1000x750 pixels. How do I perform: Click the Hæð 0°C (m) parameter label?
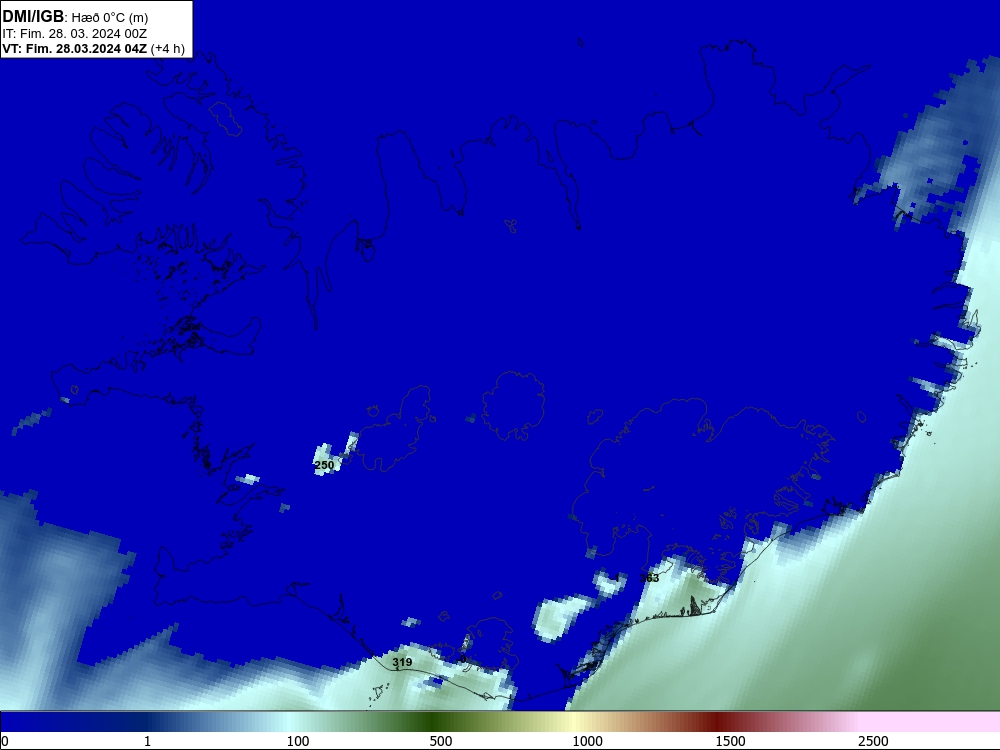(110, 18)
